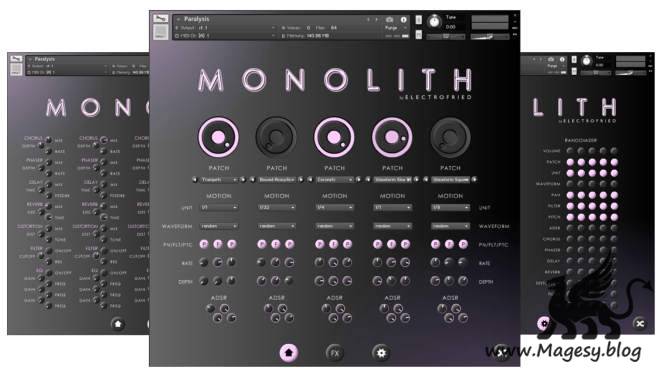Enable the second patch layer ring
The width and height of the screenshot is (660, 368).
point(276,137)
